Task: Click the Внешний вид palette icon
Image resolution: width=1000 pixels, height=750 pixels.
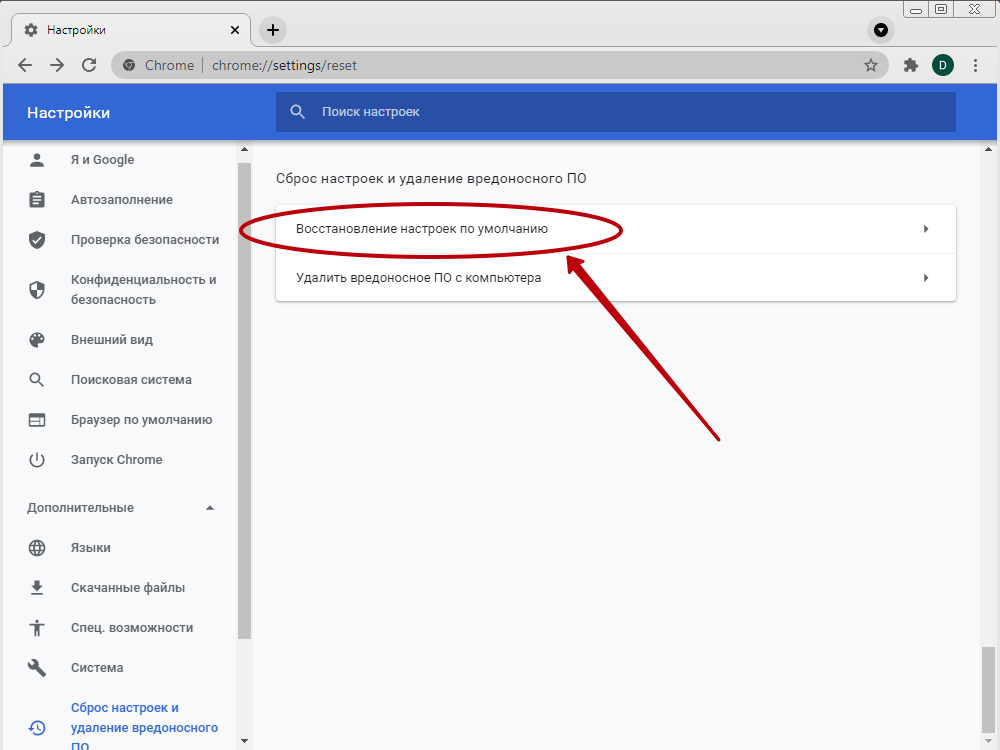Action: point(37,340)
